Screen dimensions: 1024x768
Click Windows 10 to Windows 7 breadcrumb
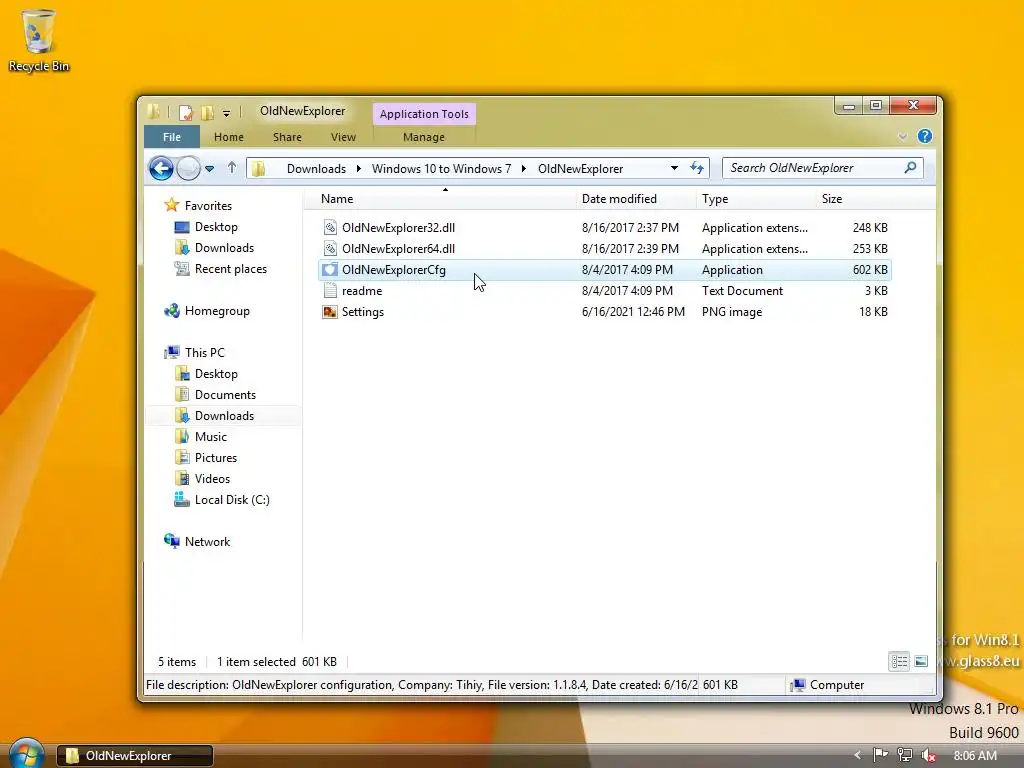click(x=441, y=168)
